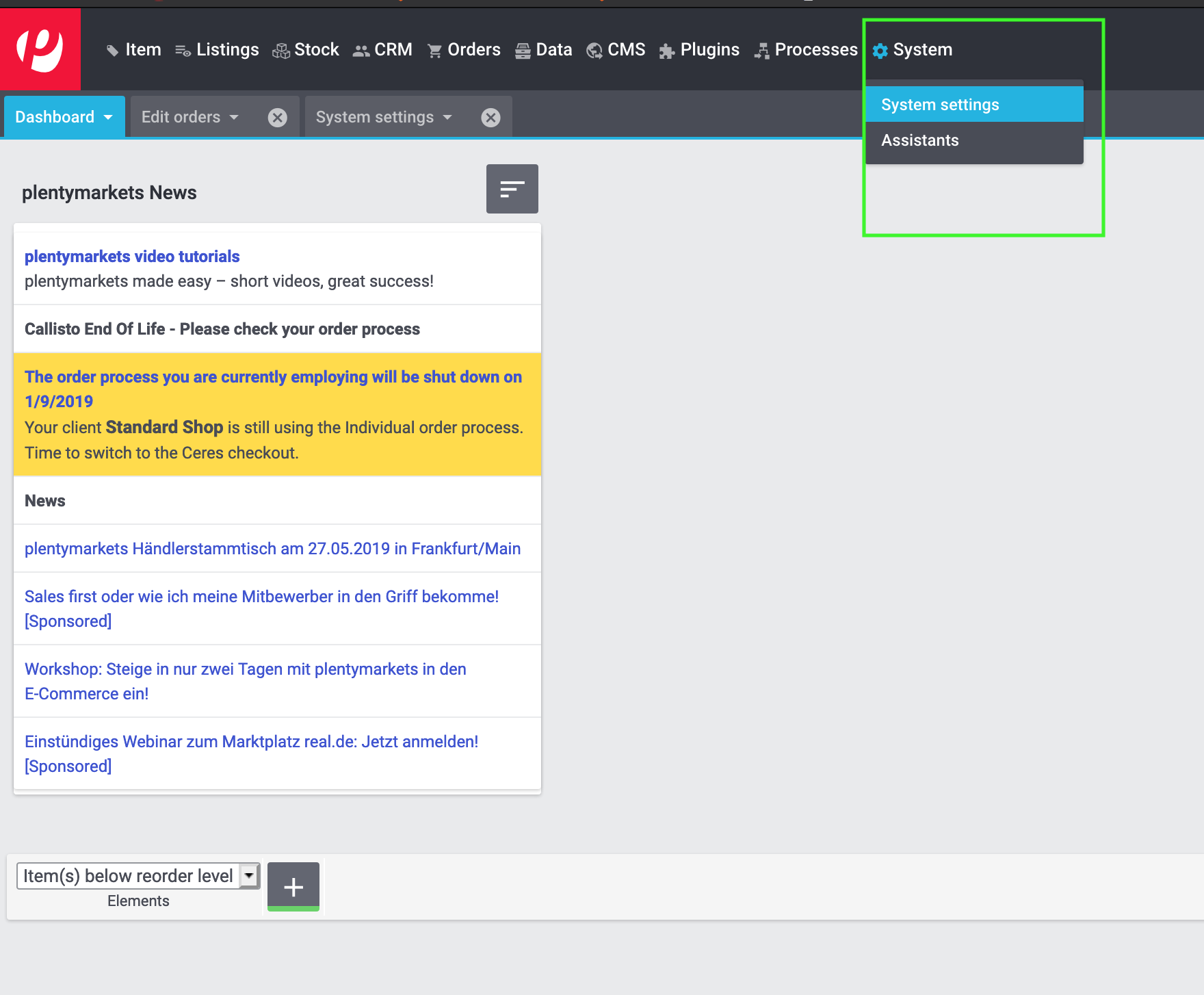Image resolution: width=1204 pixels, height=995 pixels.
Task: Close the Edit orders tab
Action: pos(277,118)
